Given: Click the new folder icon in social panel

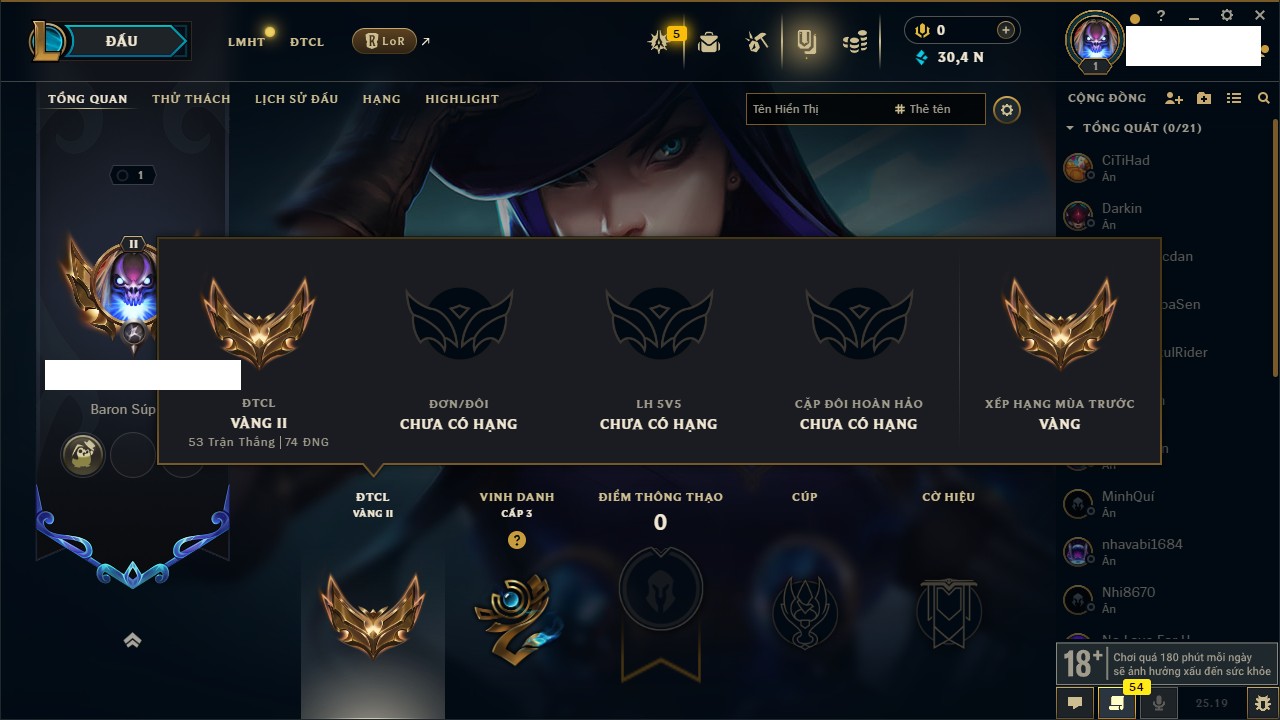Looking at the screenshot, I should pyautogui.click(x=1204, y=98).
